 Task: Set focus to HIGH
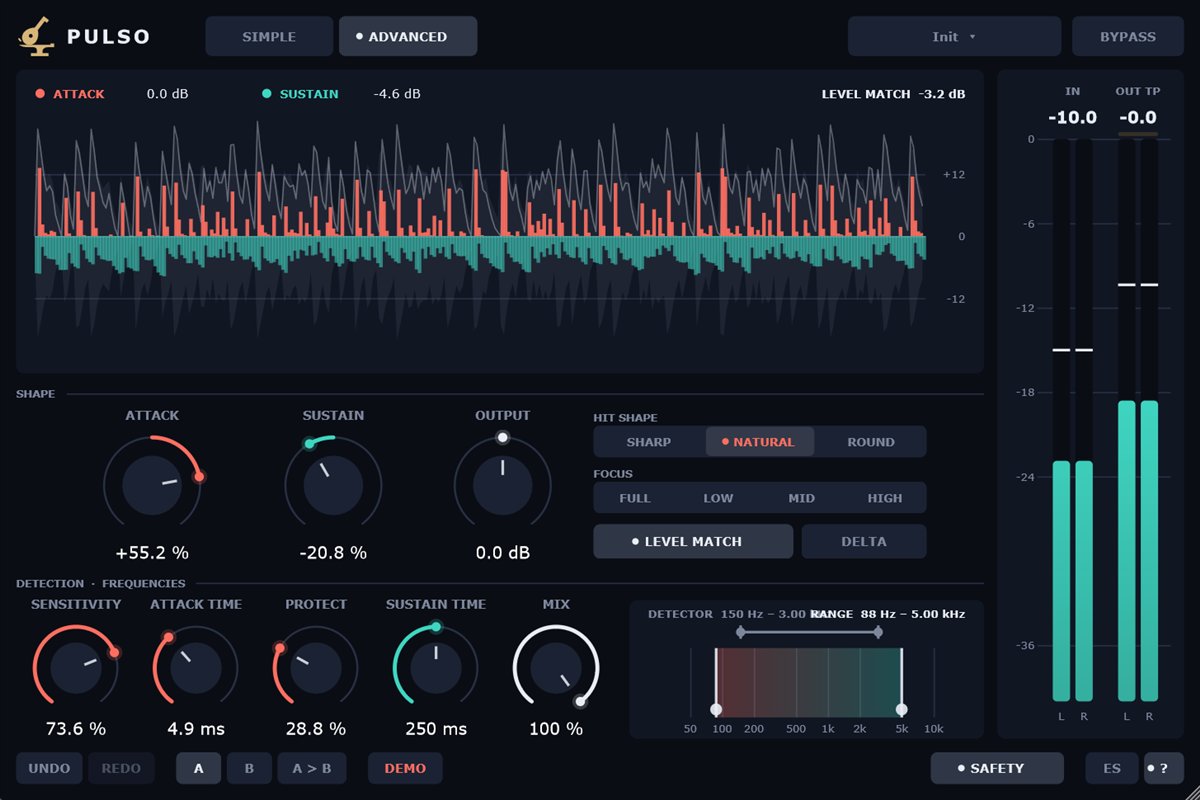(885, 498)
